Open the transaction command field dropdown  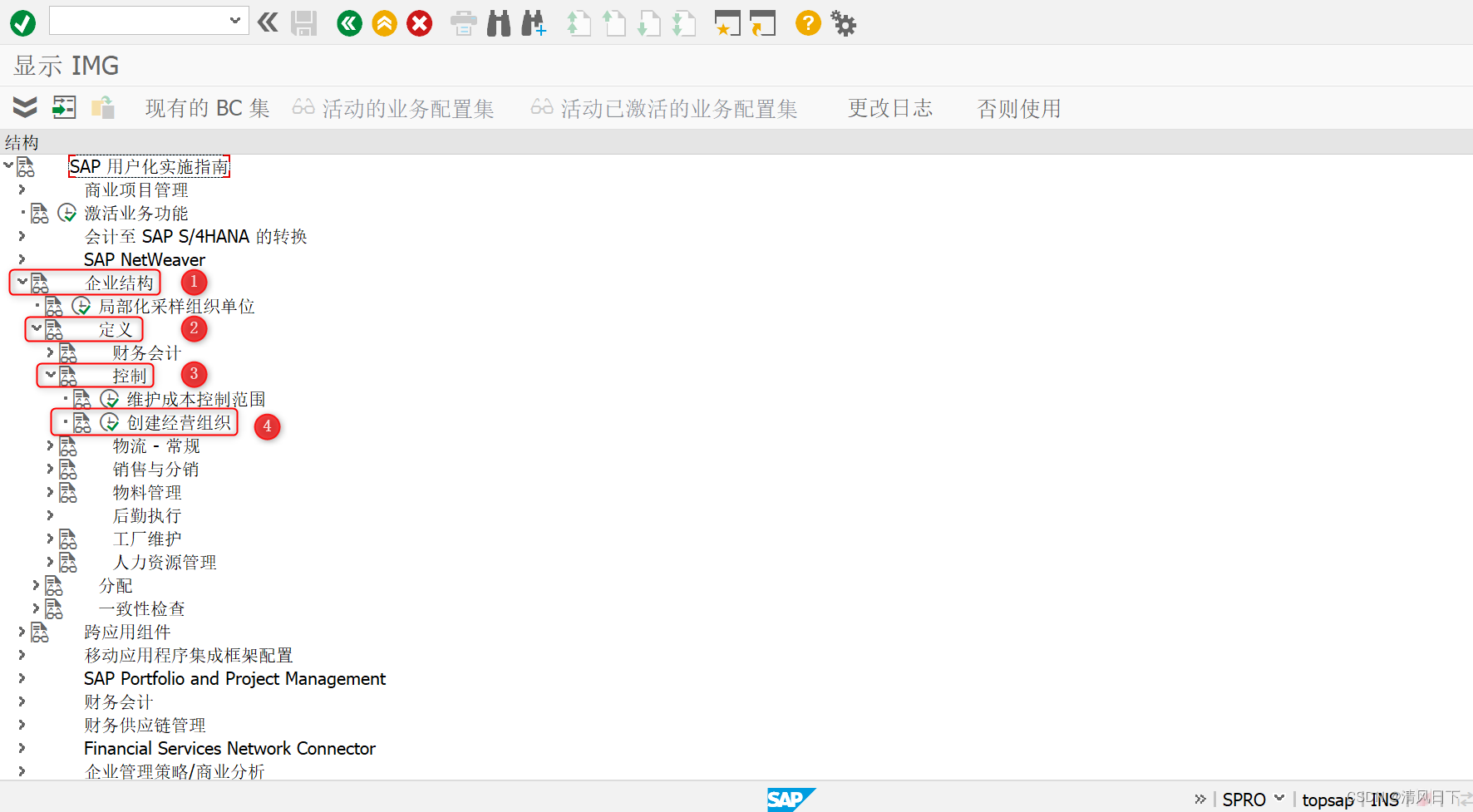235,21
